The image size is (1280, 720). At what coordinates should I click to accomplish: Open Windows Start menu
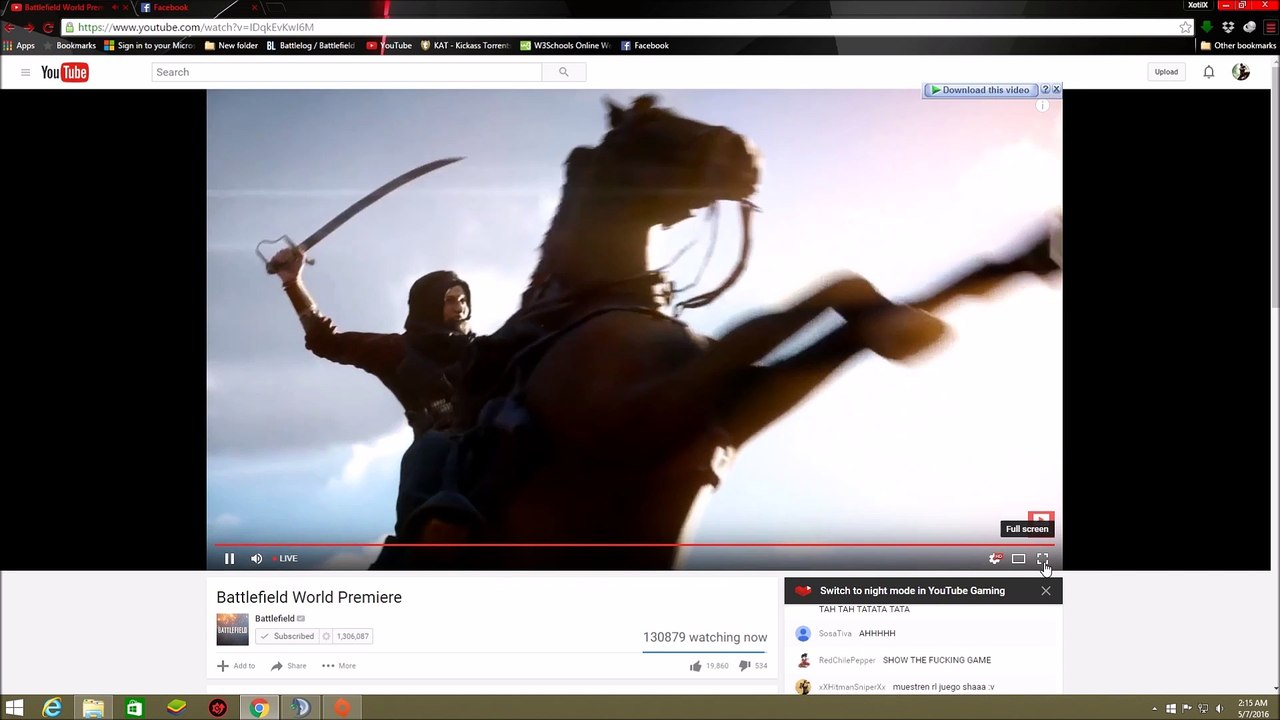point(14,708)
